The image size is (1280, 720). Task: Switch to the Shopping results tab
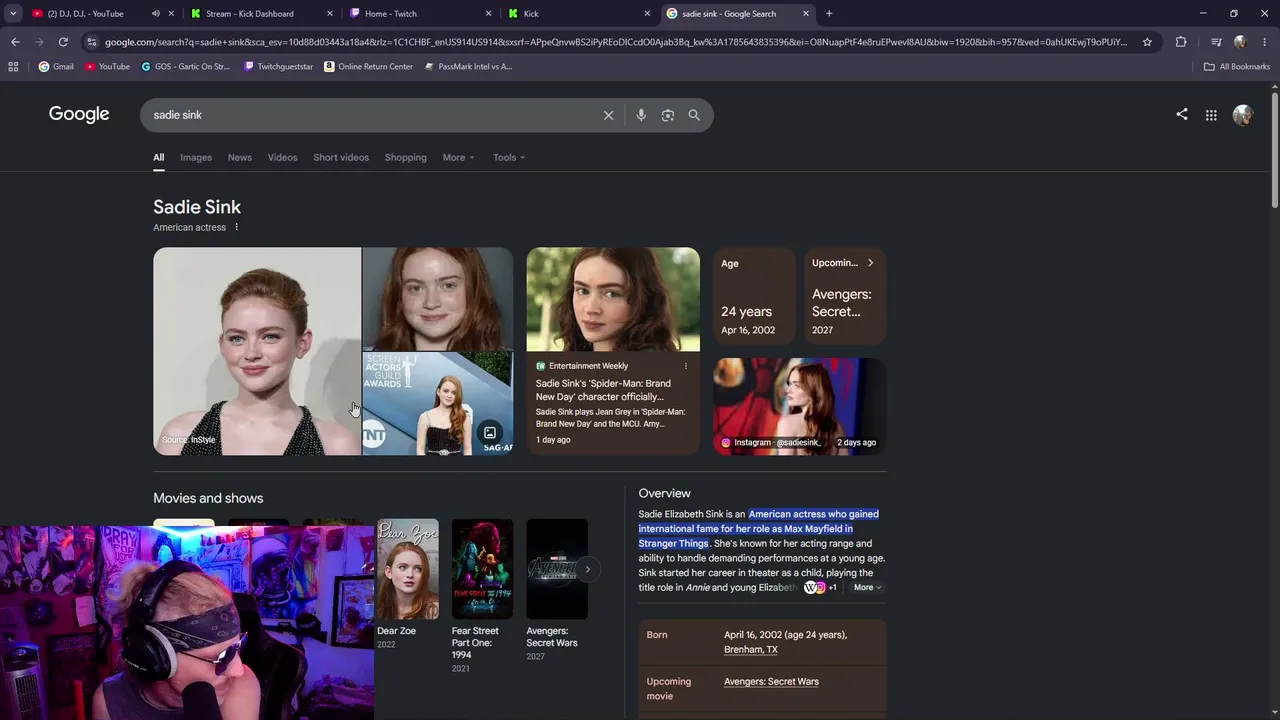[x=406, y=157]
